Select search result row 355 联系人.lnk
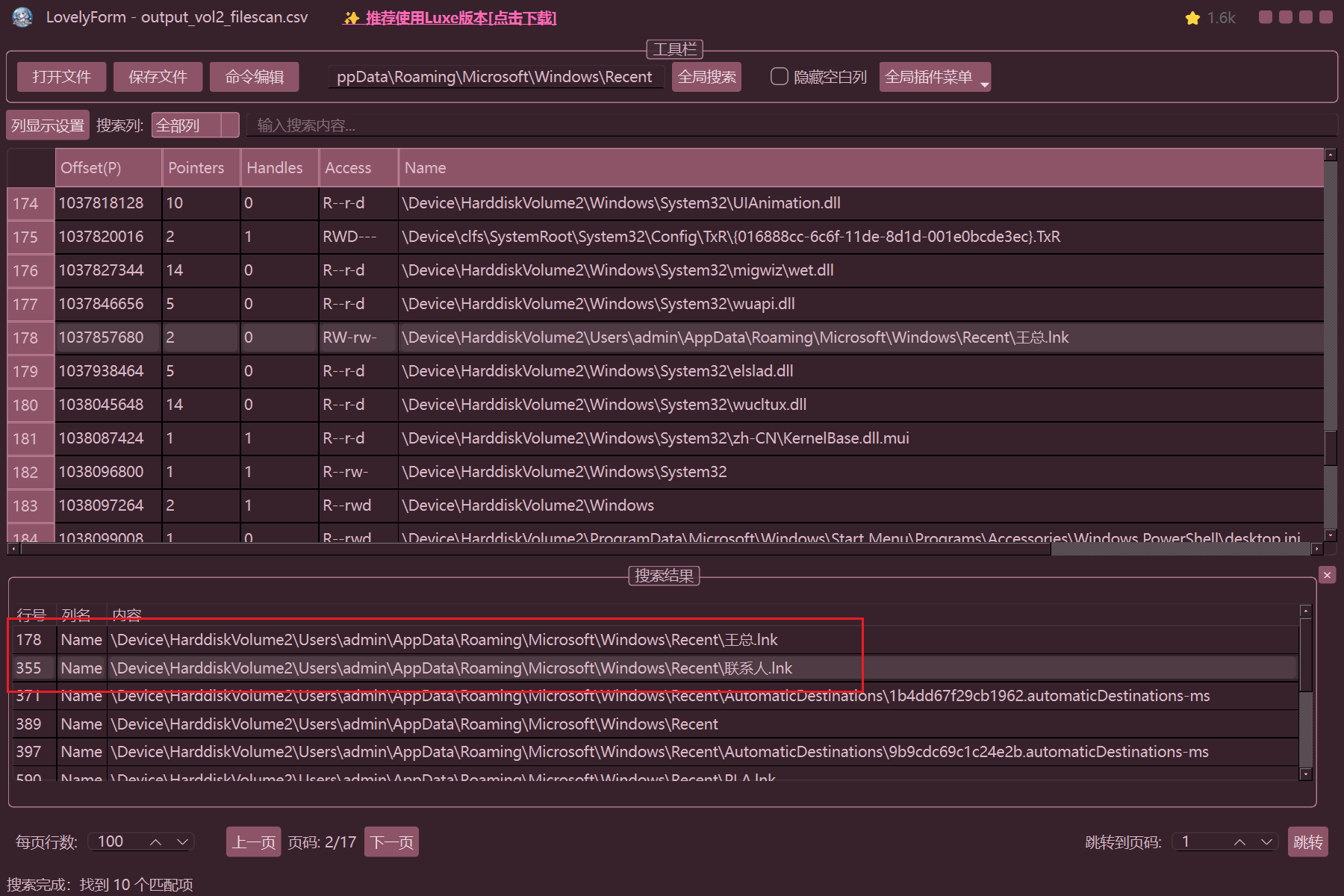 coord(451,668)
